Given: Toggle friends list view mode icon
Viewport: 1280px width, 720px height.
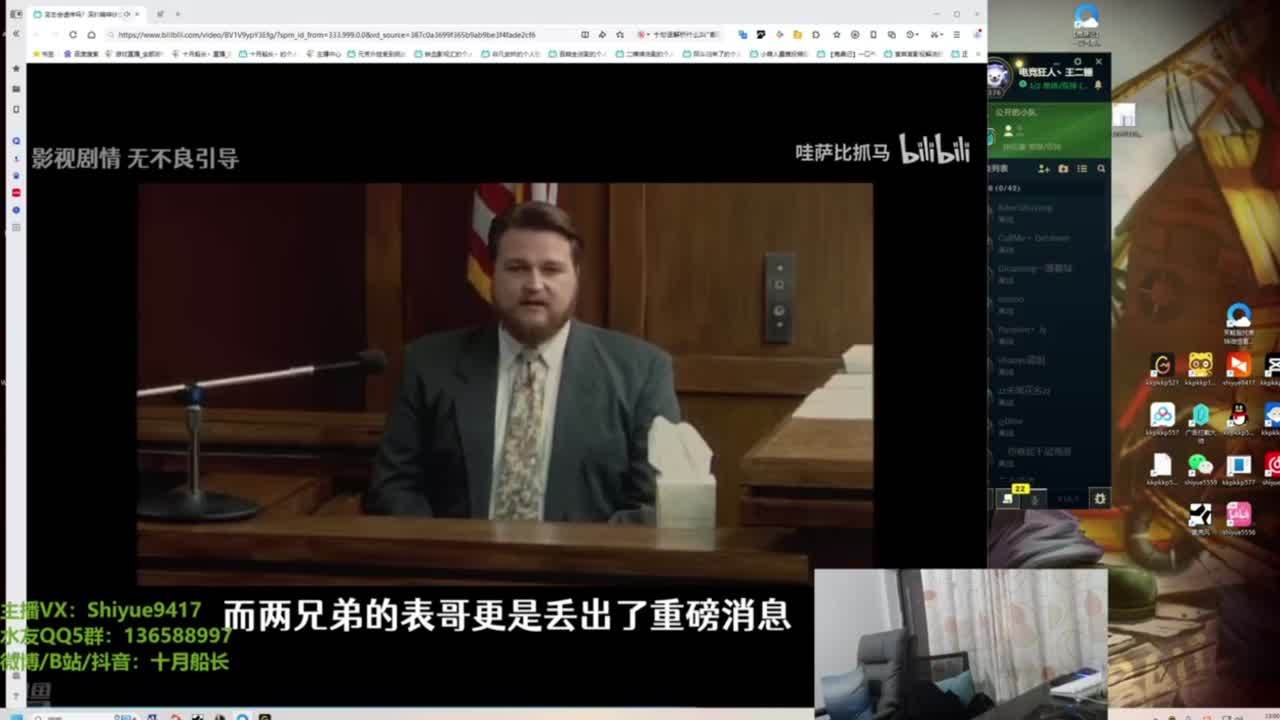Looking at the screenshot, I should click(x=1082, y=169).
